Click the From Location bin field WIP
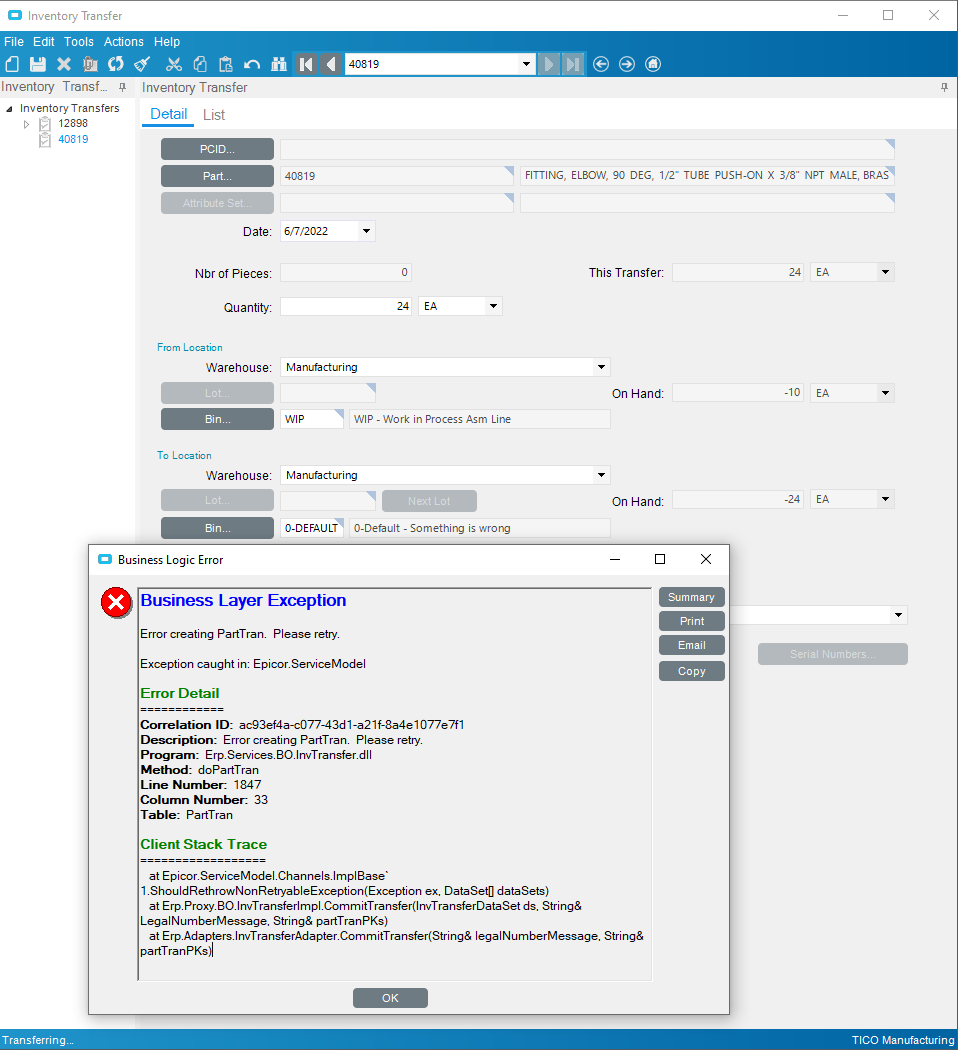 click(x=311, y=419)
